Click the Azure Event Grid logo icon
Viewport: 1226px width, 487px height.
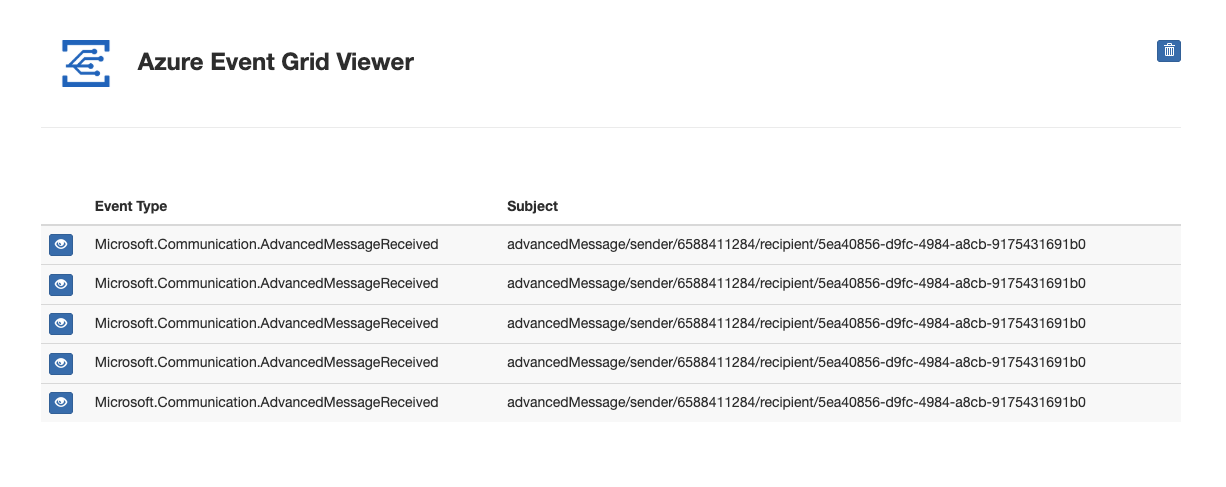(86, 63)
